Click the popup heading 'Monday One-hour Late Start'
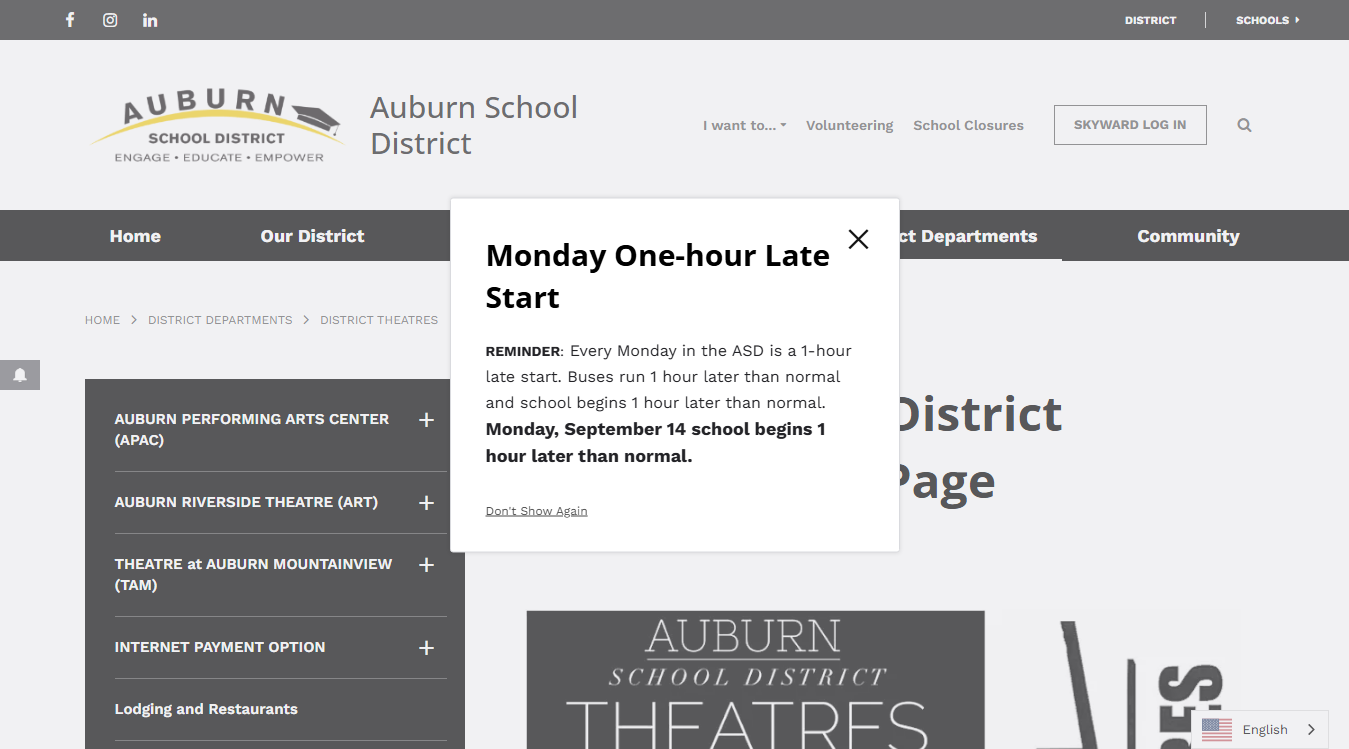This screenshot has width=1349, height=749. click(658, 276)
